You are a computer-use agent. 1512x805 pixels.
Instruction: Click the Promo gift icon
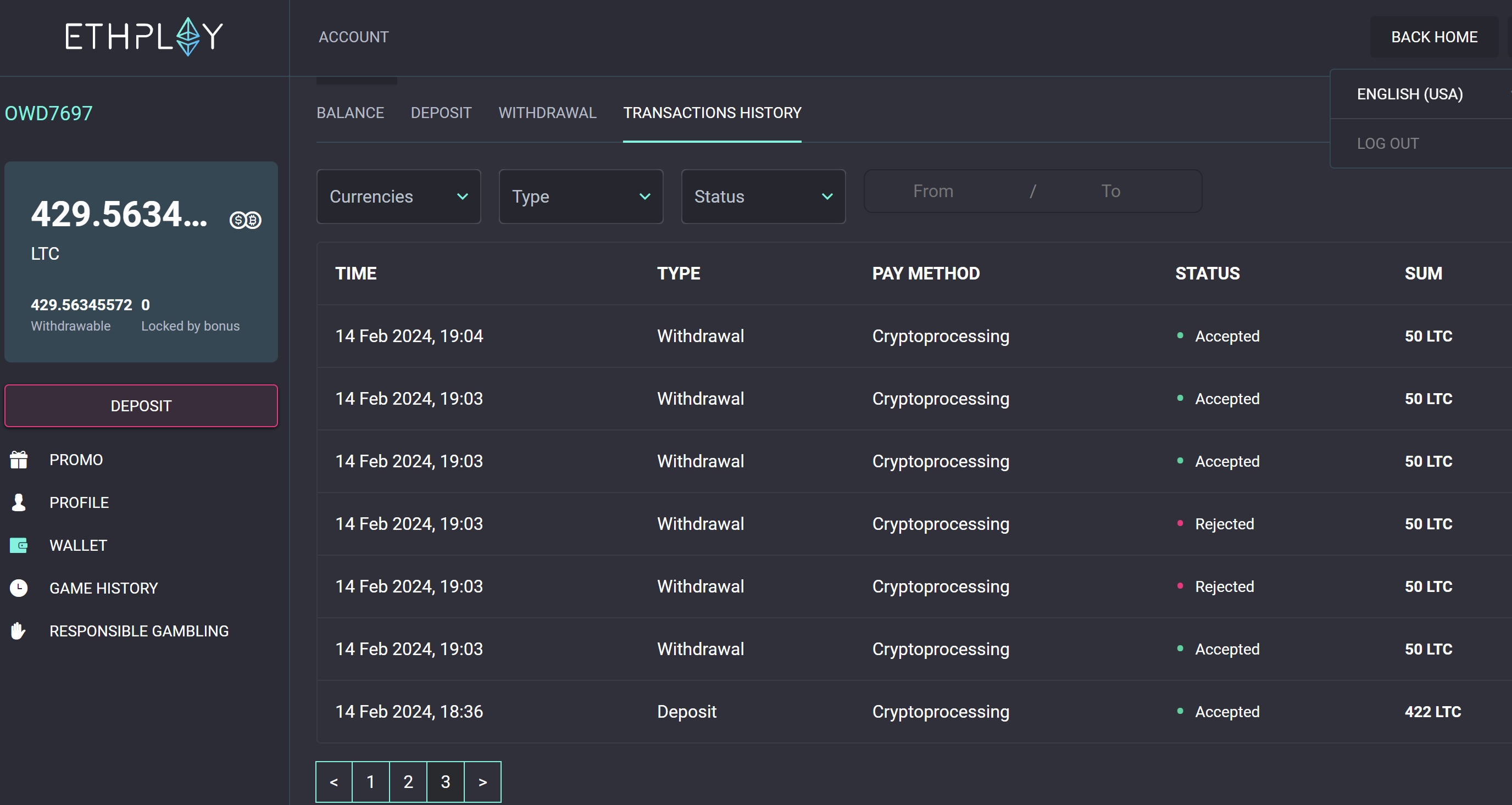pyautogui.click(x=19, y=460)
